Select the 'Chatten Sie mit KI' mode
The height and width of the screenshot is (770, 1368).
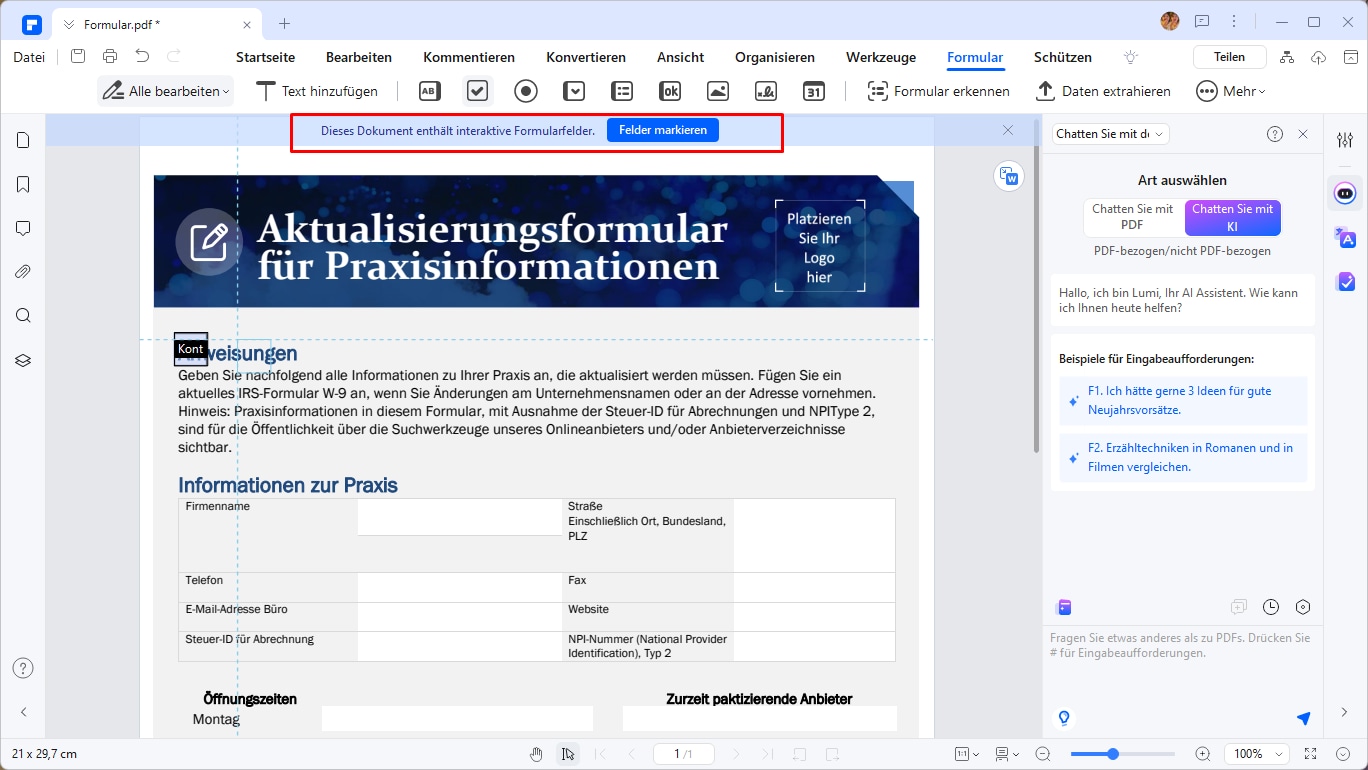coord(1232,217)
